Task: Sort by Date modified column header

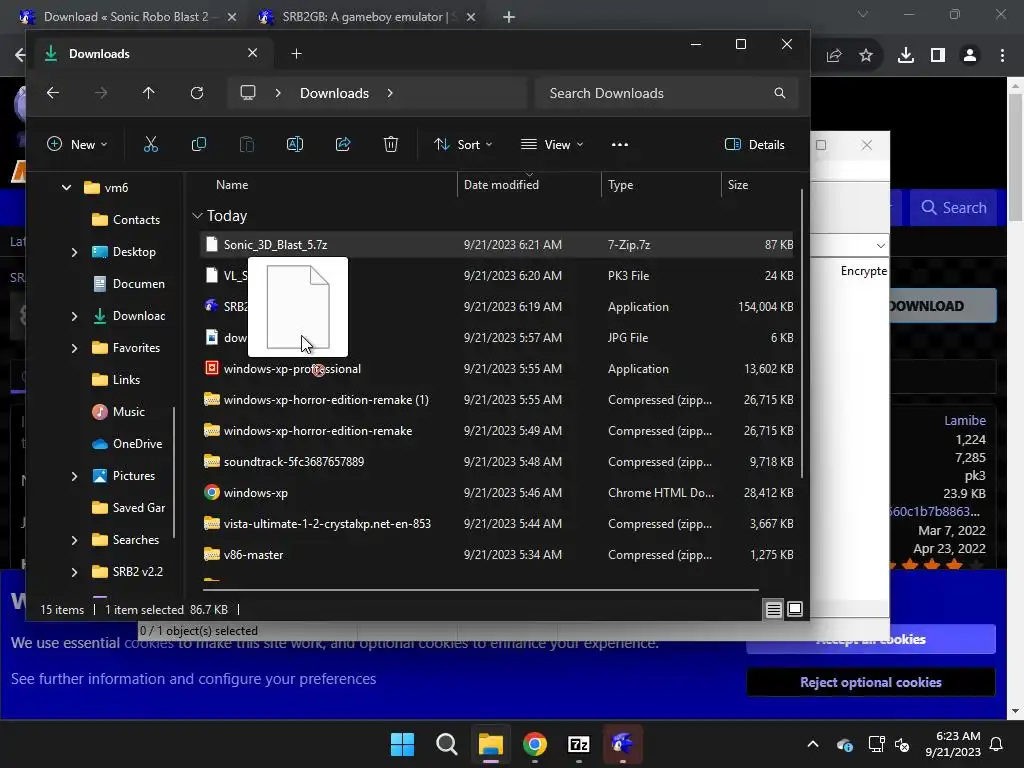Action: click(x=501, y=185)
